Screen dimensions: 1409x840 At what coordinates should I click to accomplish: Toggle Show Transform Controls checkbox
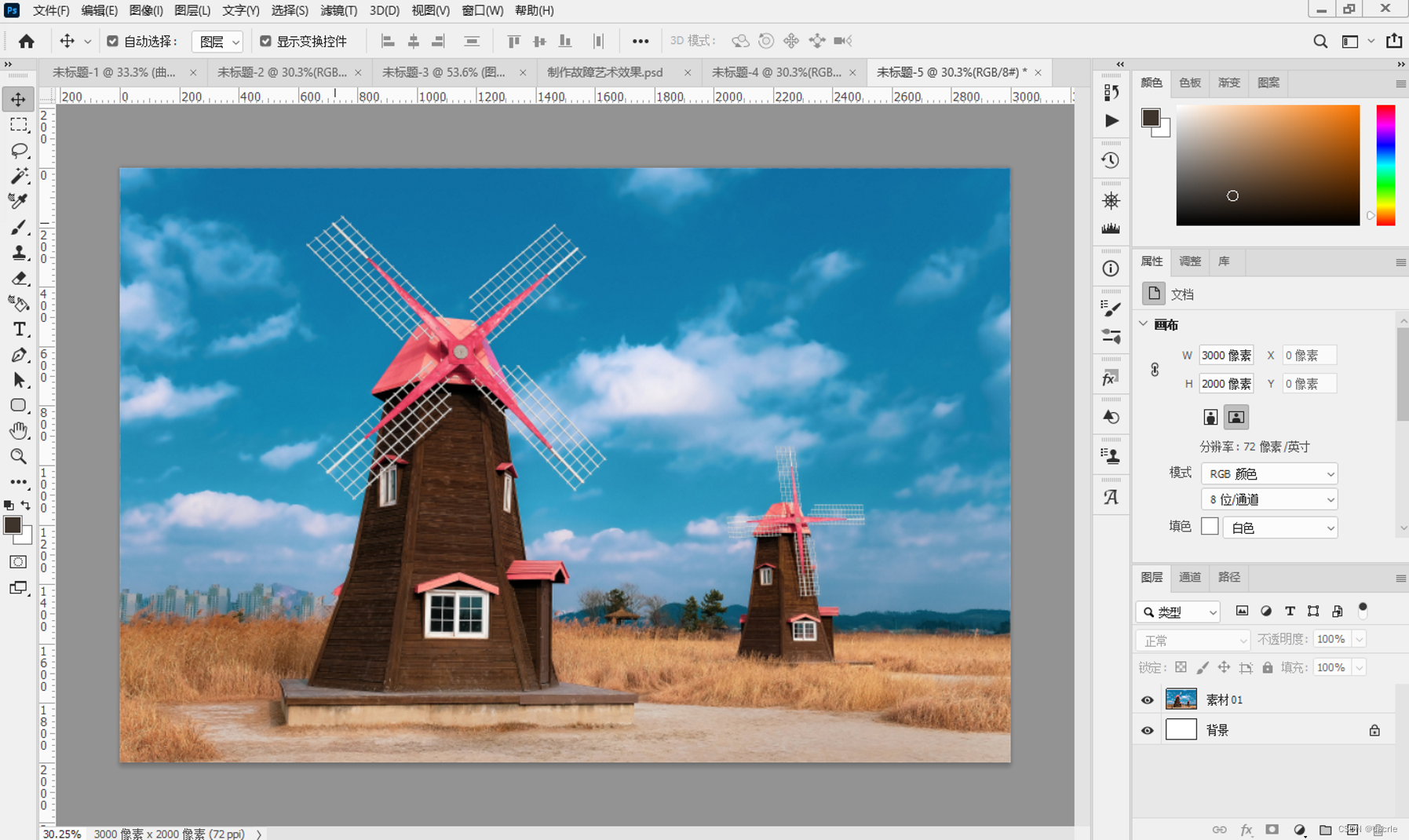pyautogui.click(x=265, y=41)
